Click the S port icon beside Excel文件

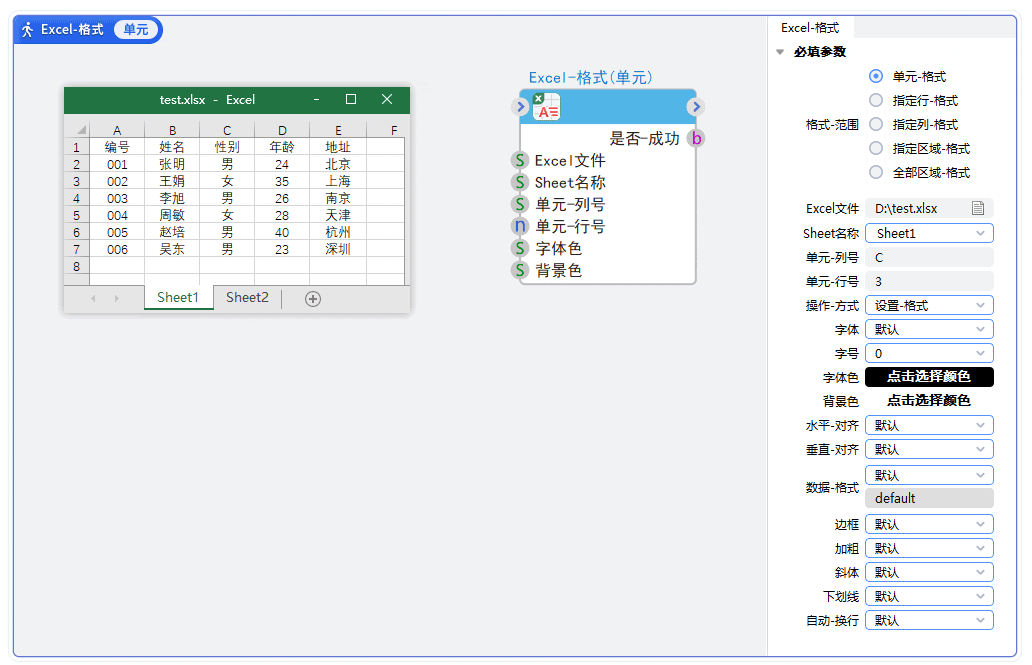point(519,161)
